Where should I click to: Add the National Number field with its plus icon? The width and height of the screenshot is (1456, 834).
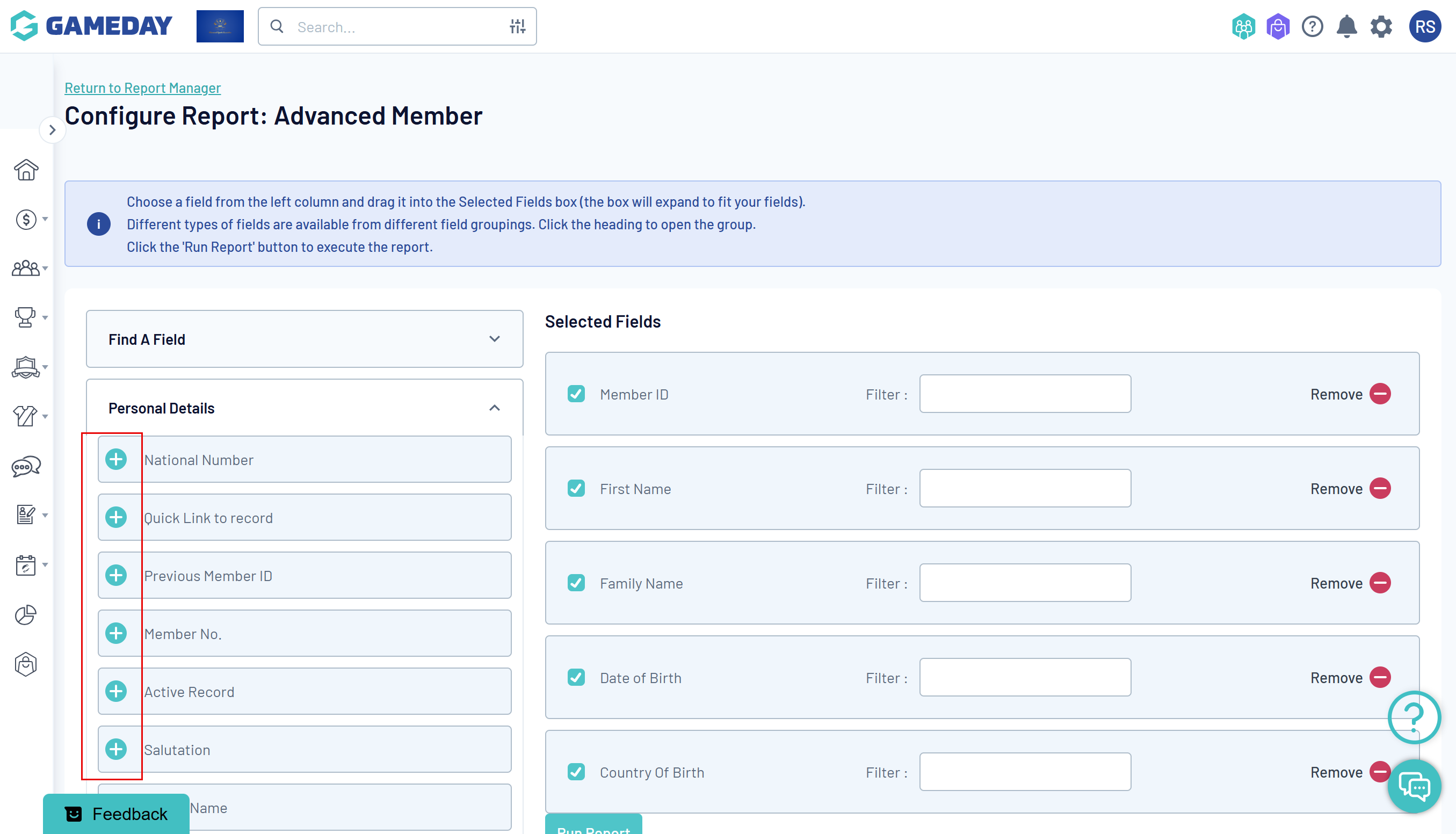pos(116,459)
